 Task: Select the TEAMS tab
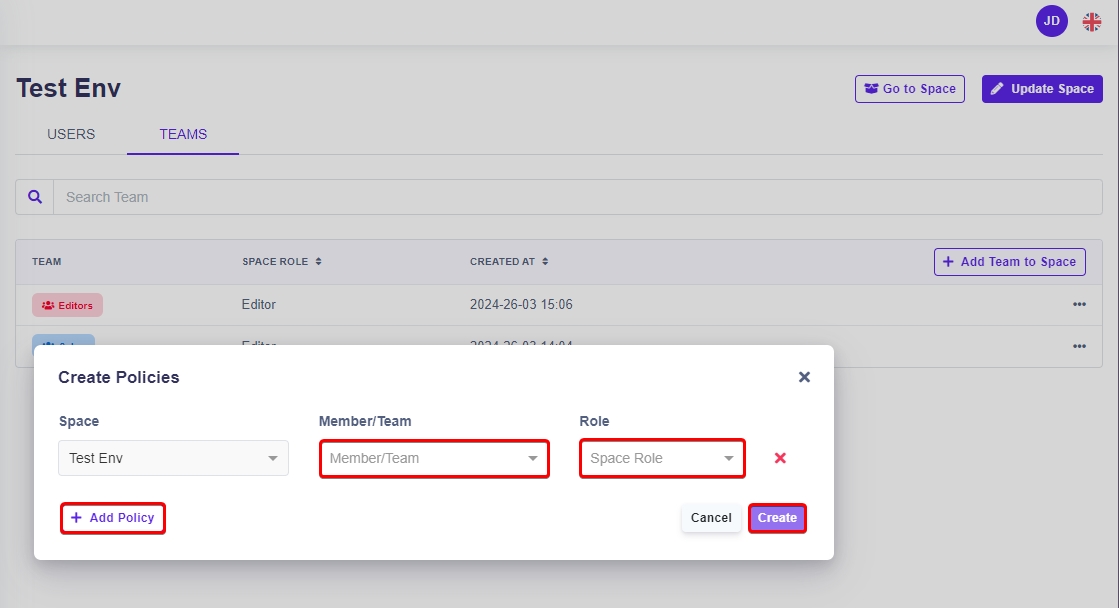183,134
